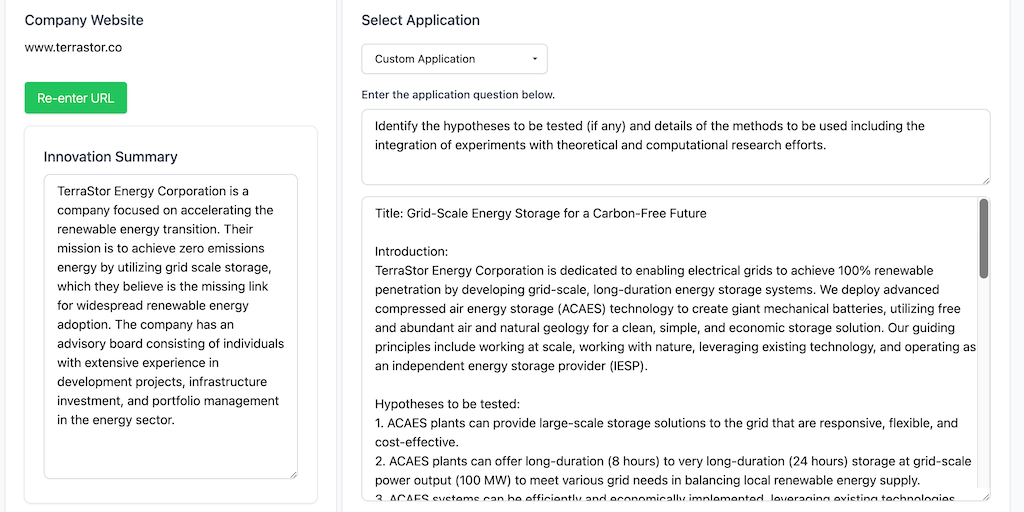Click the green Re-enter URL button
This screenshot has width=1024, height=512.
click(76, 98)
